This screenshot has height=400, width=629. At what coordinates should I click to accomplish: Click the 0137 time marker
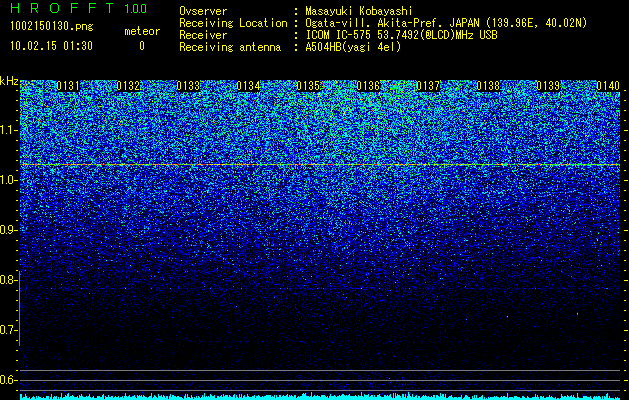click(x=428, y=86)
